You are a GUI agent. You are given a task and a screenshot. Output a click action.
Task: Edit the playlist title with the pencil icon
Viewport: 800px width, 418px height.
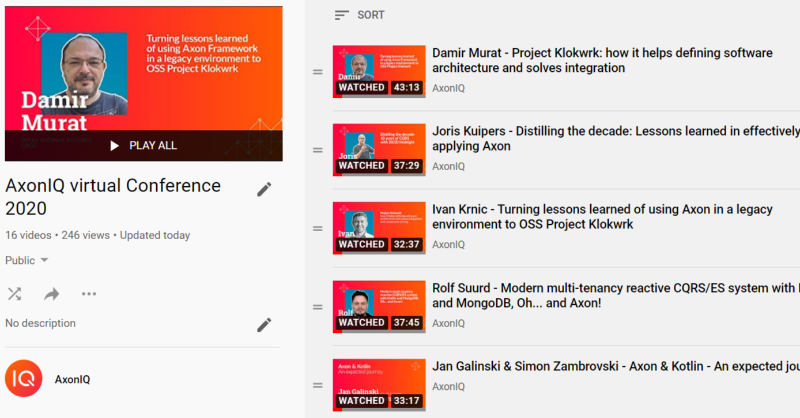click(x=264, y=189)
